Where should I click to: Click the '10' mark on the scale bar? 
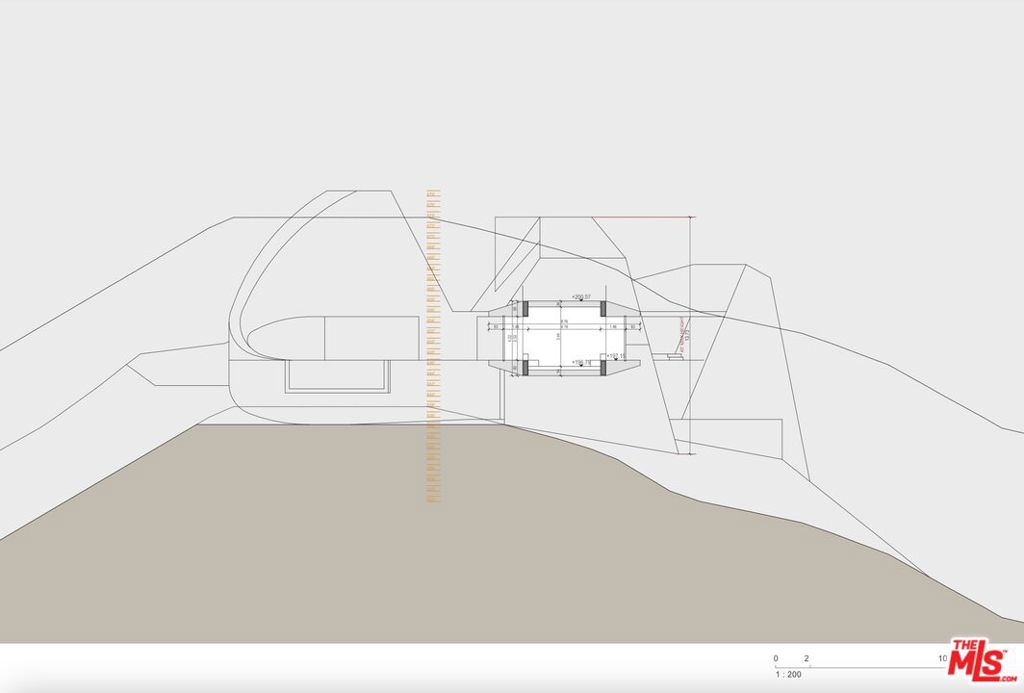(942, 658)
